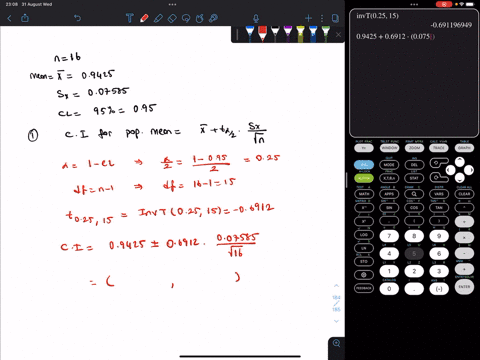The width and height of the screenshot is (480, 360).
Task: Open calculator settings gear key
Action: tap(364, 275)
